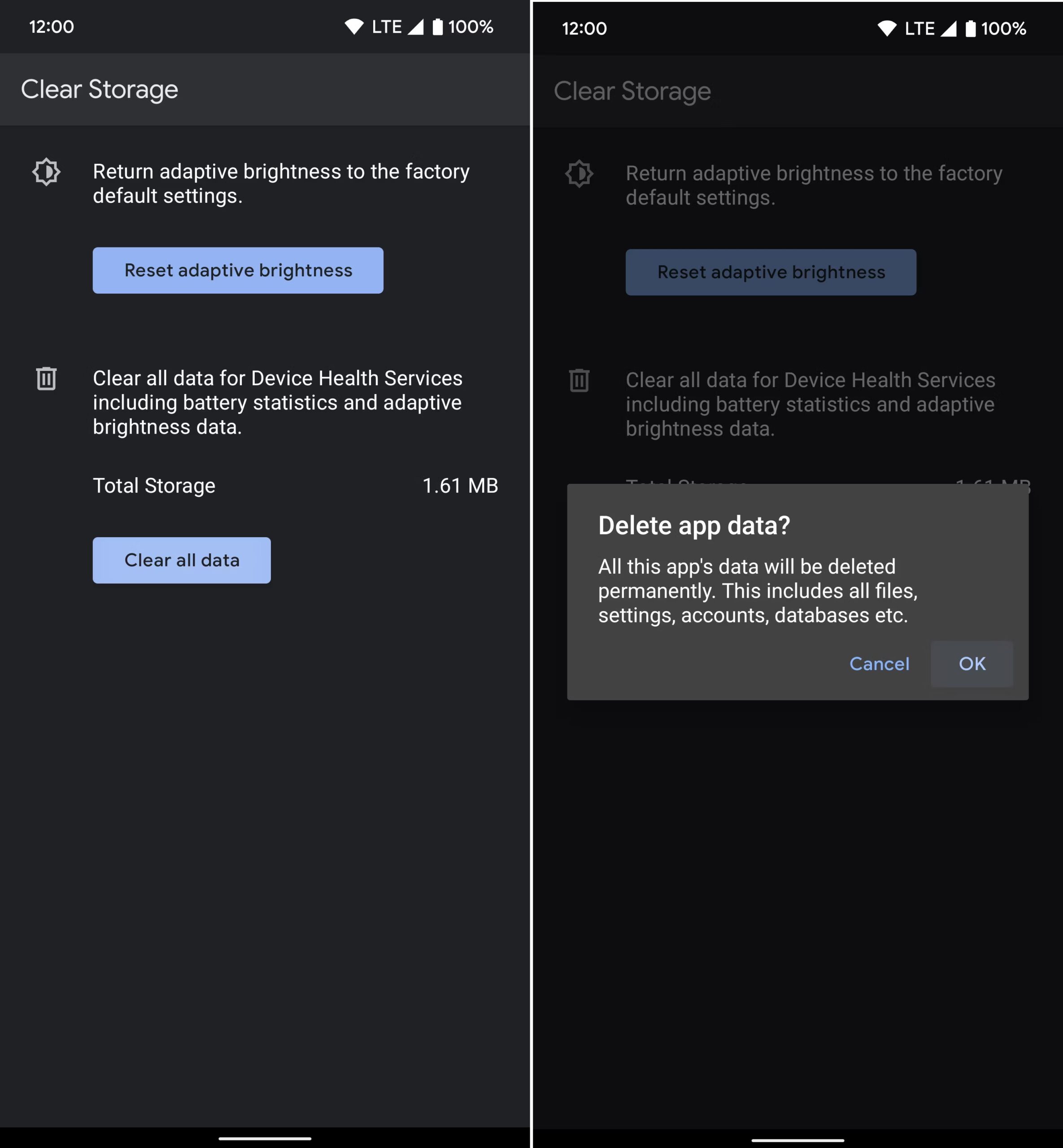Click the dimmed trash icon on right screen
The height and width of the screenshot is (1148, 1063).
pyautogui.click(x=579, y=380)
